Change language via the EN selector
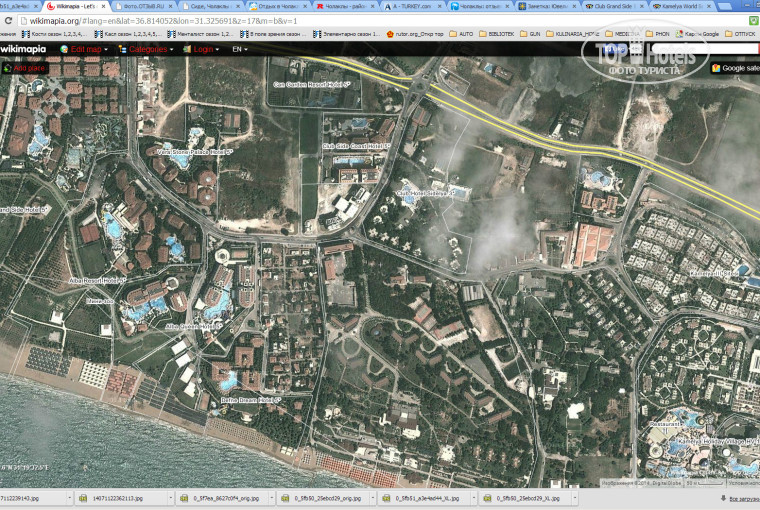The height and width of the screenshot is (510, 760). [x=240, y=49]
